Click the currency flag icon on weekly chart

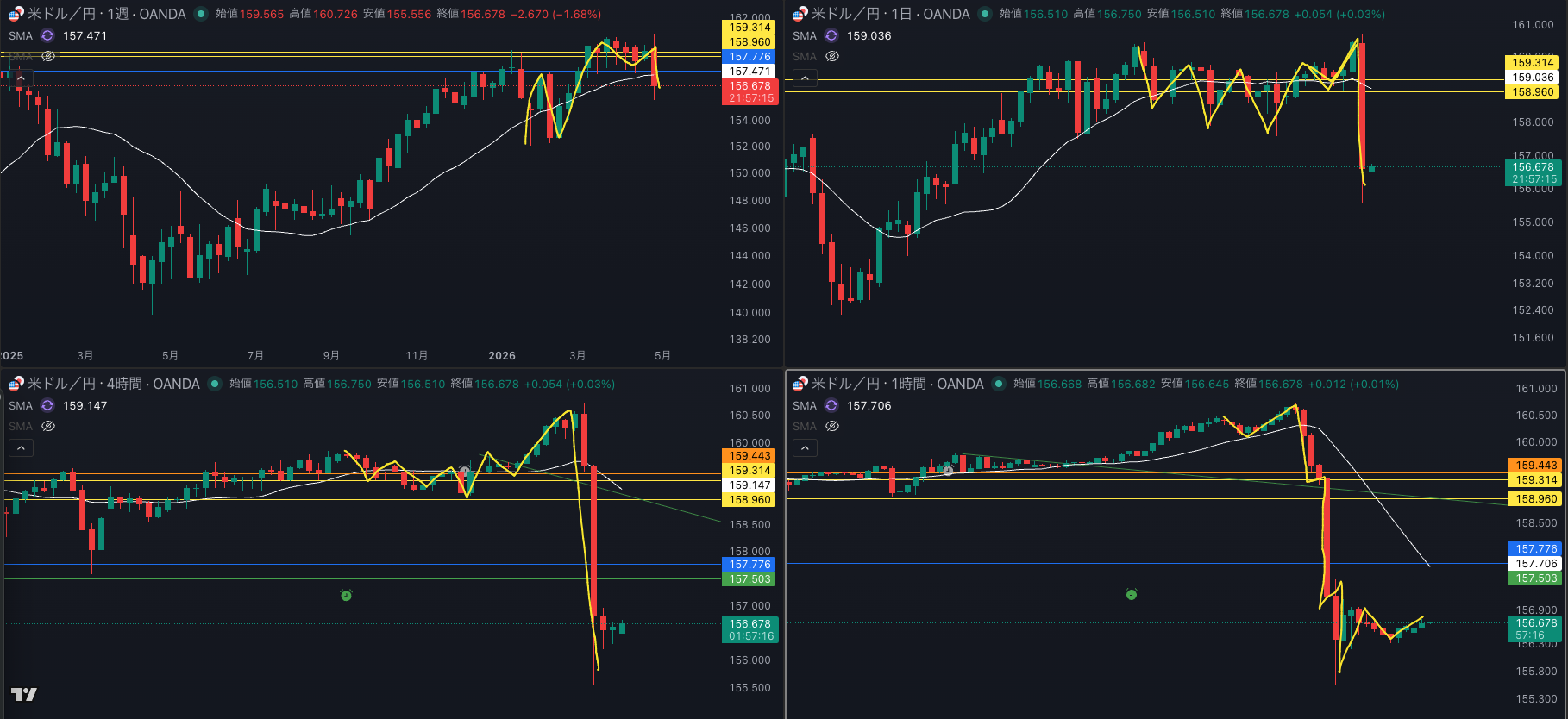pos(16,14)
